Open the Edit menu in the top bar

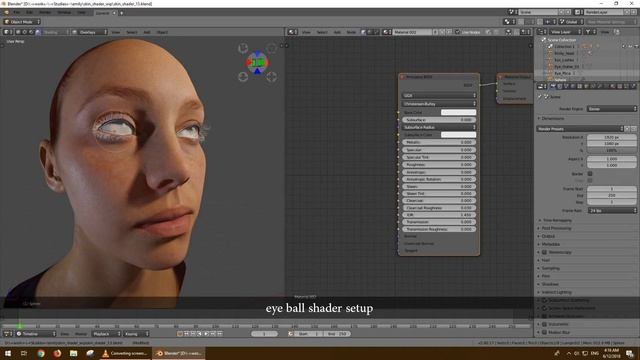[30, 13]
